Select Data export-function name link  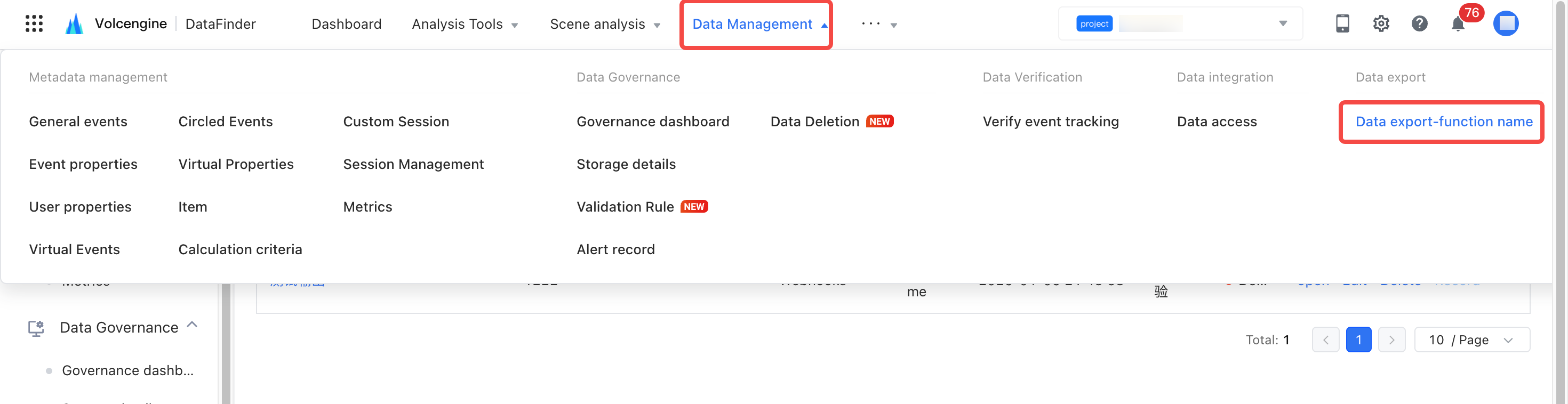click(x=1443, y=122)
